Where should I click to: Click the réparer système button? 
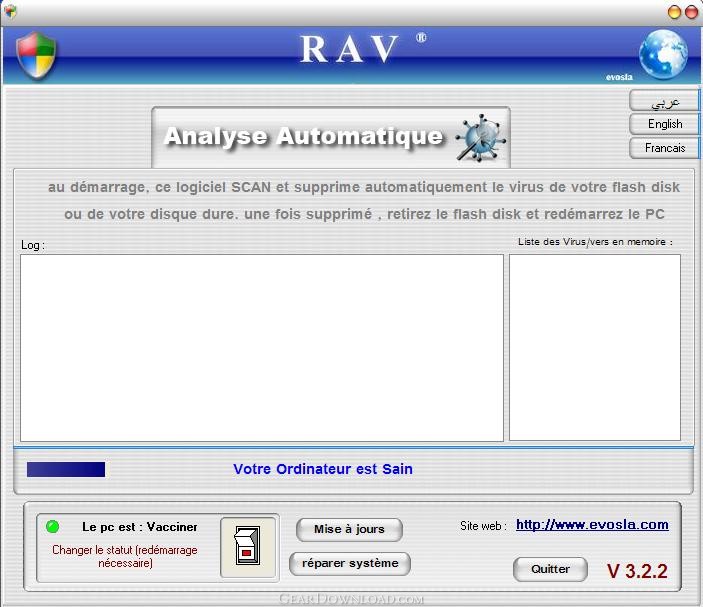(x=350, y=564)
